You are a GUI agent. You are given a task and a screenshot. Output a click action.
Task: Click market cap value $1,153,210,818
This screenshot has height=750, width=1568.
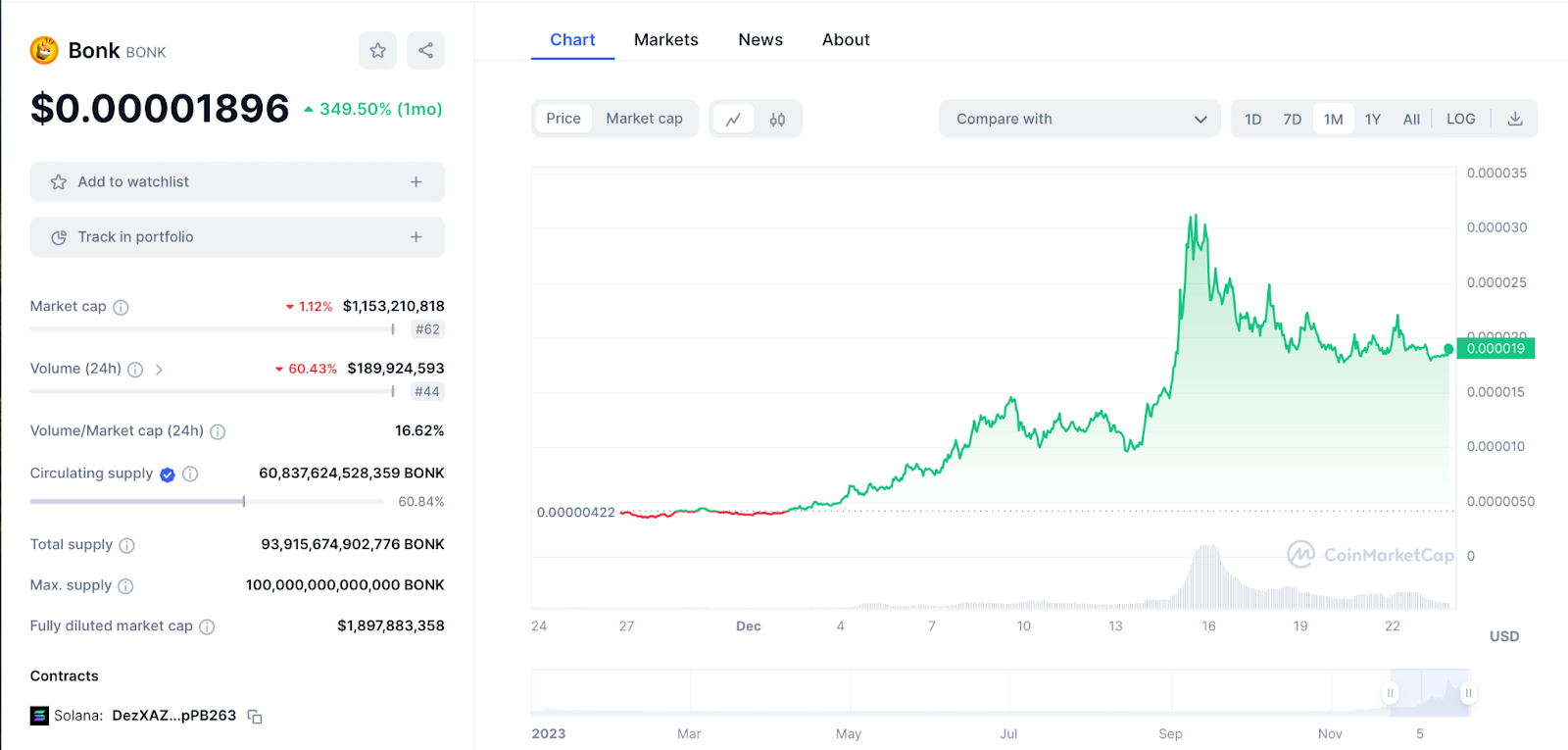[x=394, y=307]
